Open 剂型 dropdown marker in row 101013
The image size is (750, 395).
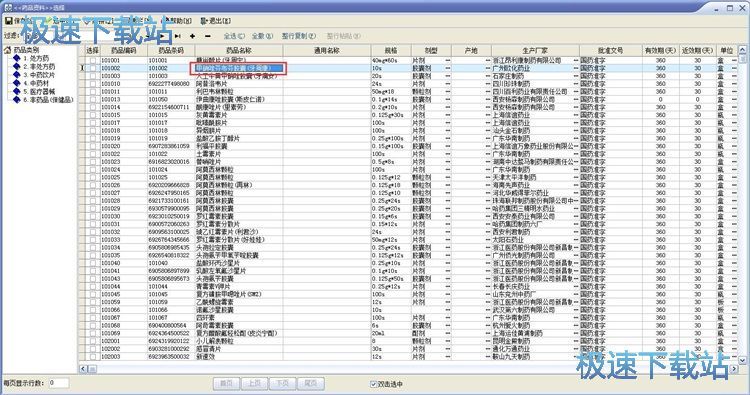[x=448, y=99]
